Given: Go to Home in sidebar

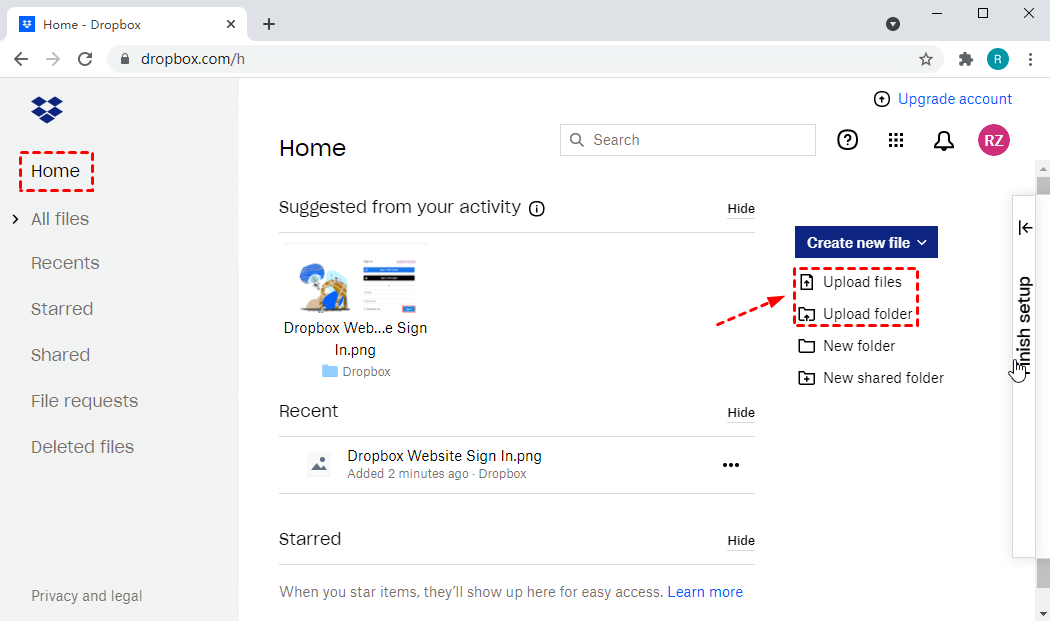Looking at the screenshot, I should click(x=56, y=171).
